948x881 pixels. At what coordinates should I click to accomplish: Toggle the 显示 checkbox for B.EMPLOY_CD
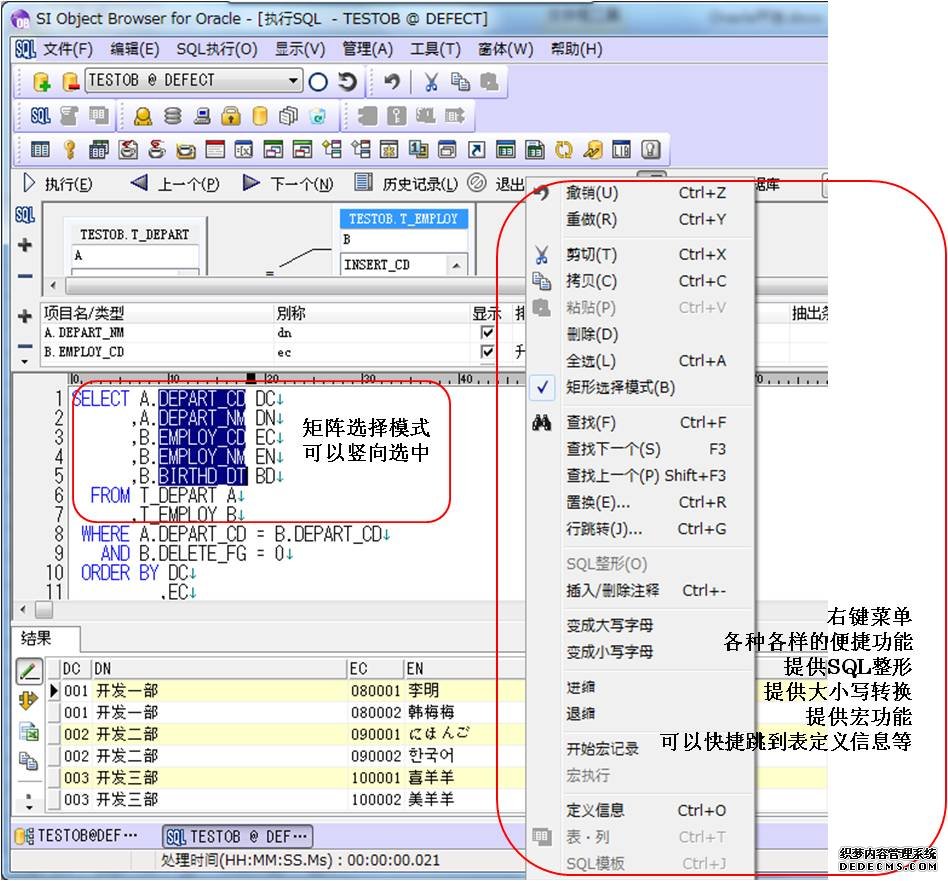tap(488, 352)
